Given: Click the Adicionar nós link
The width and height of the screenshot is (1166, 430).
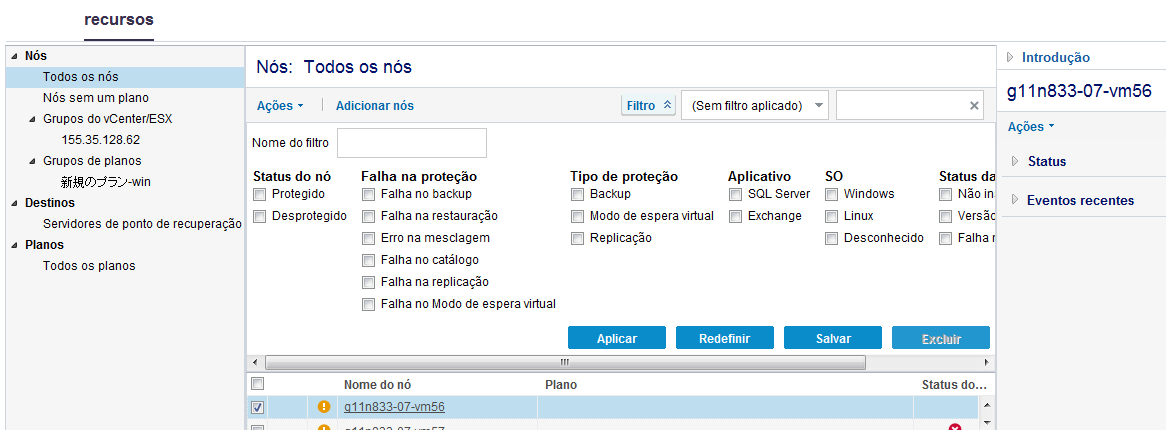Looking at the screenshot, I should point(375,106).
